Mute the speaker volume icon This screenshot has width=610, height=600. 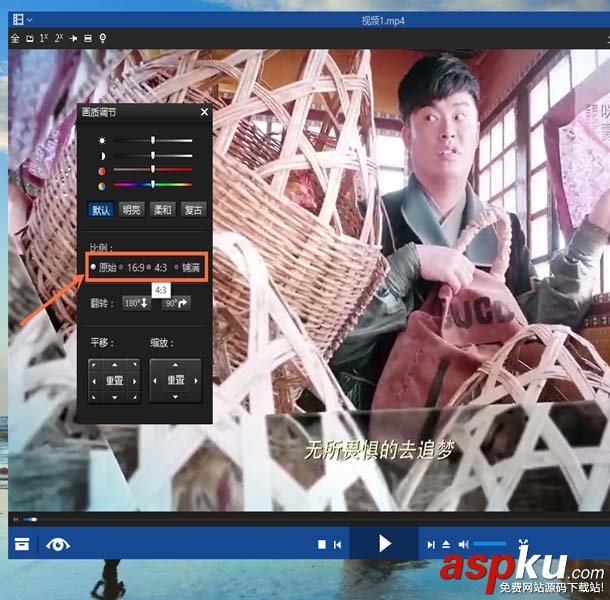tap(463, 544)
